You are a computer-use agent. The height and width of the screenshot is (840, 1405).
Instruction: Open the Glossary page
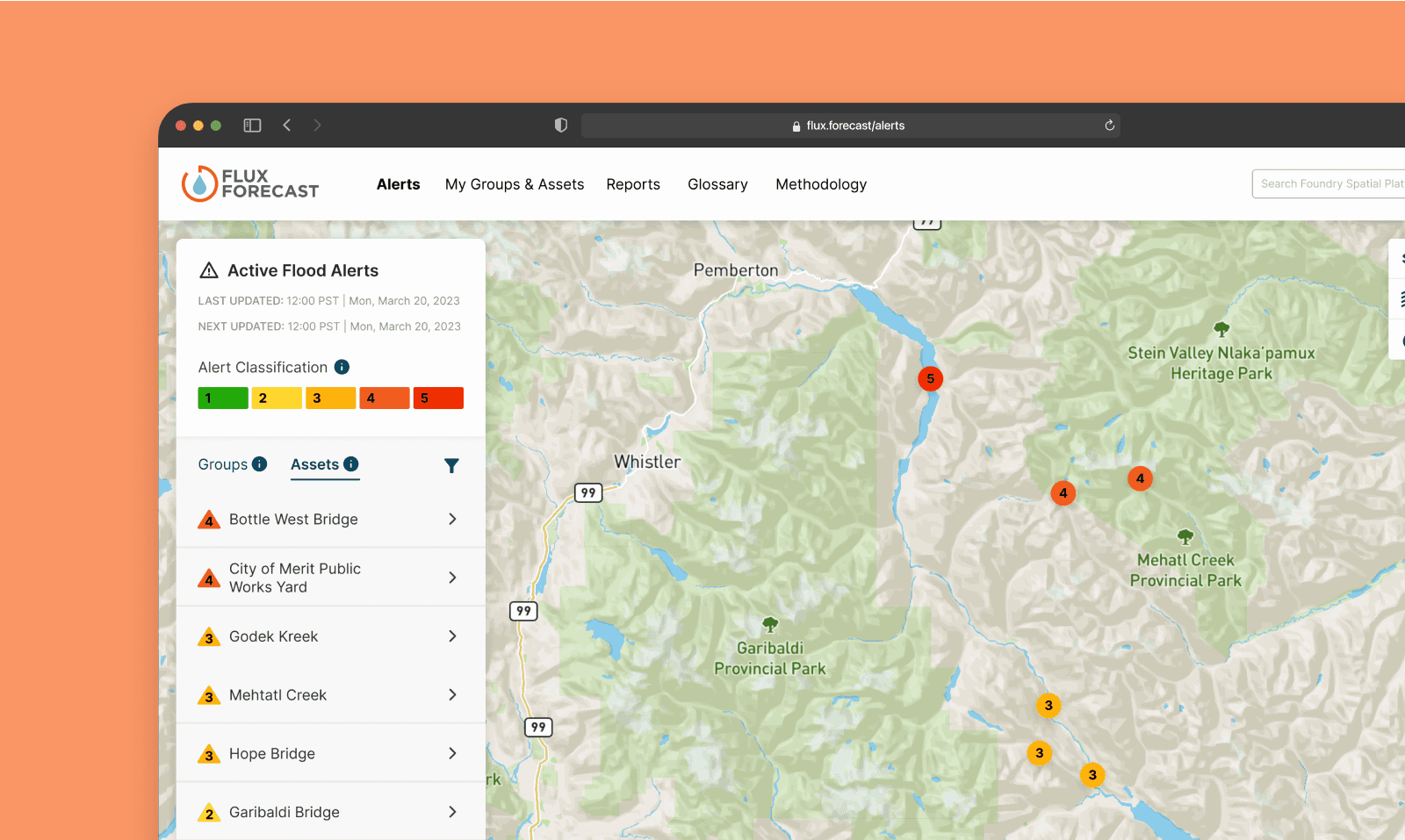coord(717,184)
